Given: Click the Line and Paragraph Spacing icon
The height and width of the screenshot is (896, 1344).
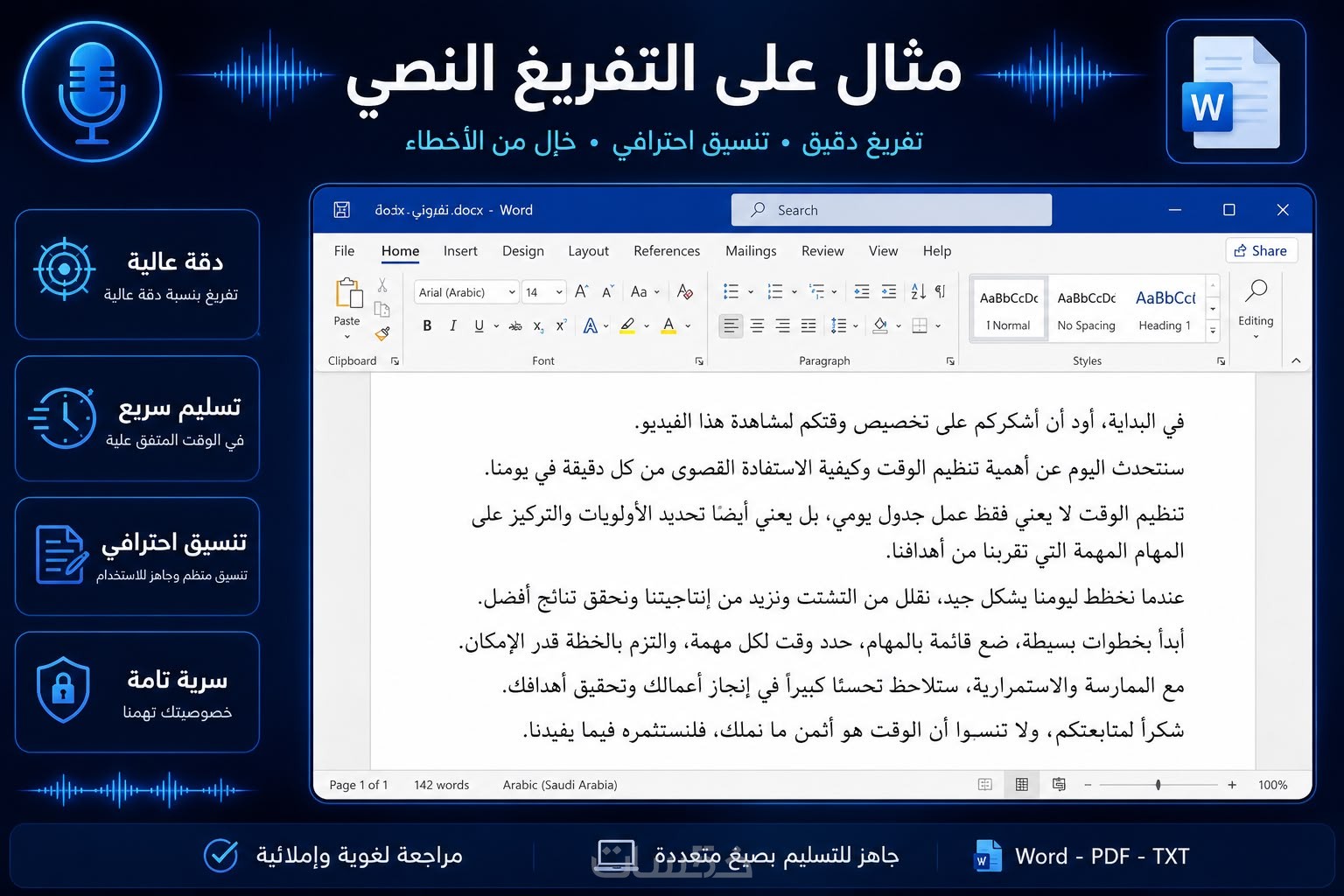Looking at the screenshot, I should (838, 325).
